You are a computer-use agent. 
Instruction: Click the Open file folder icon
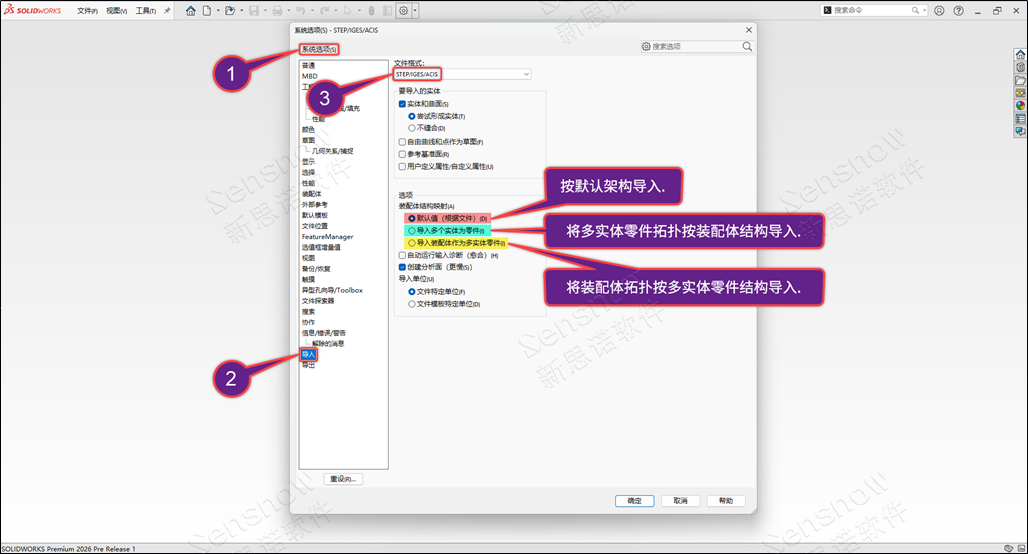[x=229, y=10]
